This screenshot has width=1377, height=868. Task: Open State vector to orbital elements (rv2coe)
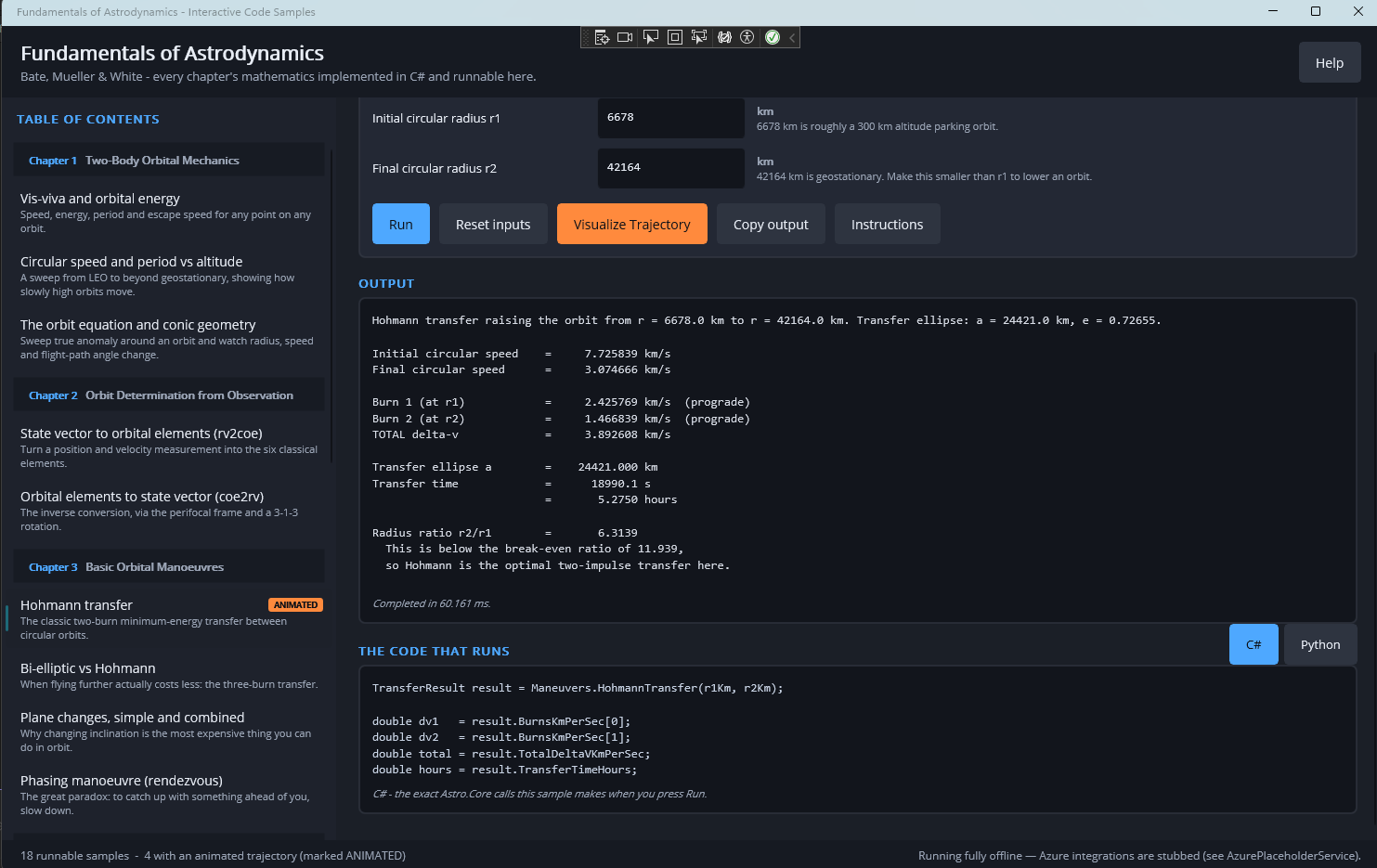(169, 447)
